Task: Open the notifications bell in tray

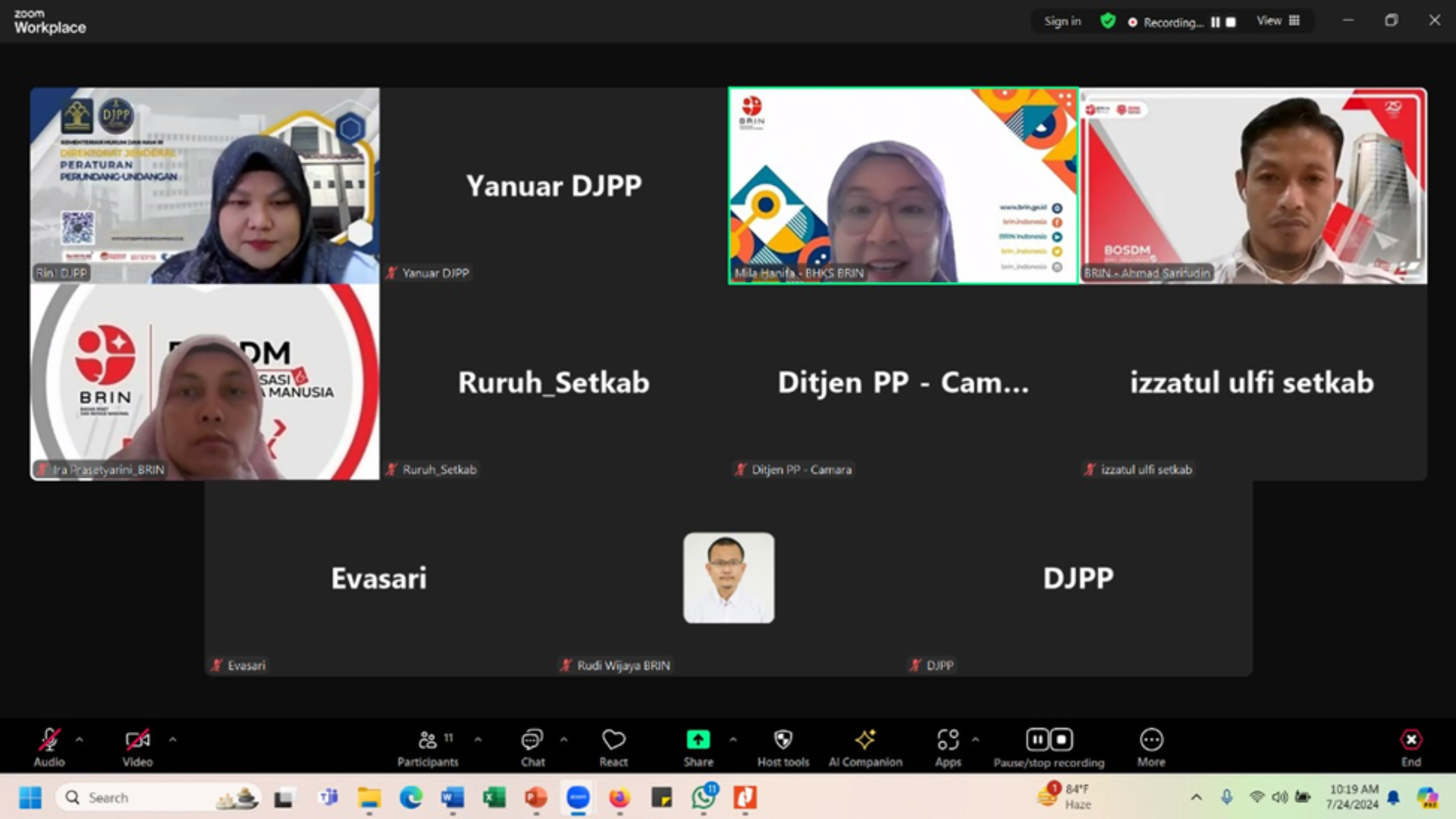Action: point(1393,797)
